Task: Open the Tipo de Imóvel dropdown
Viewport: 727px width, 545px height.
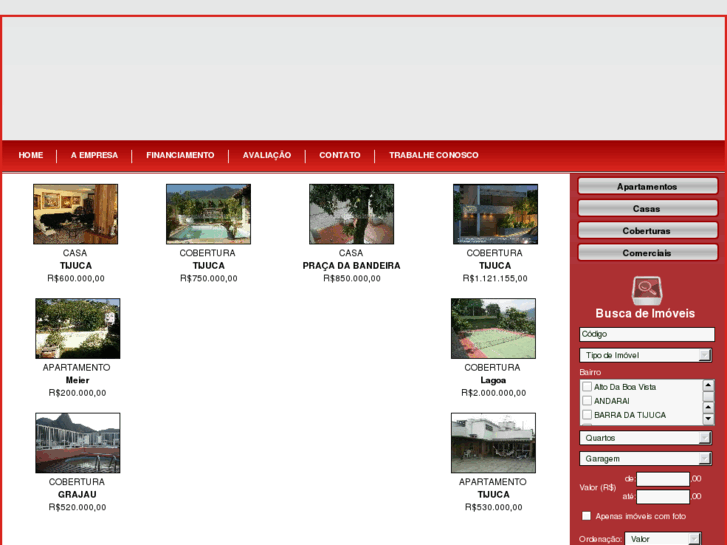Action: 645,355
